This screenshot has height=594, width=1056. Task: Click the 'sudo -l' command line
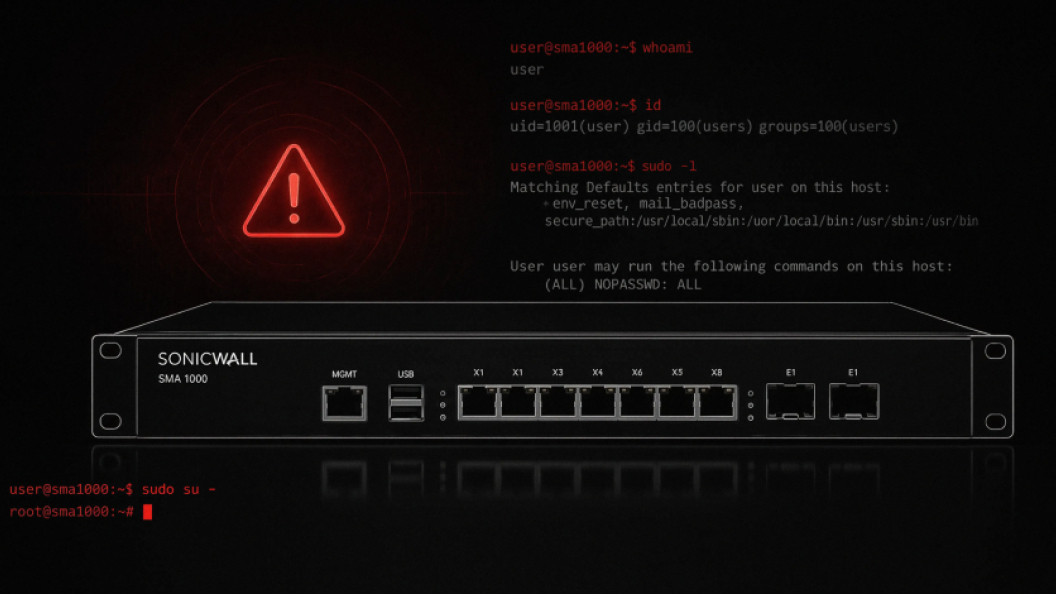[x=603, y=166]
